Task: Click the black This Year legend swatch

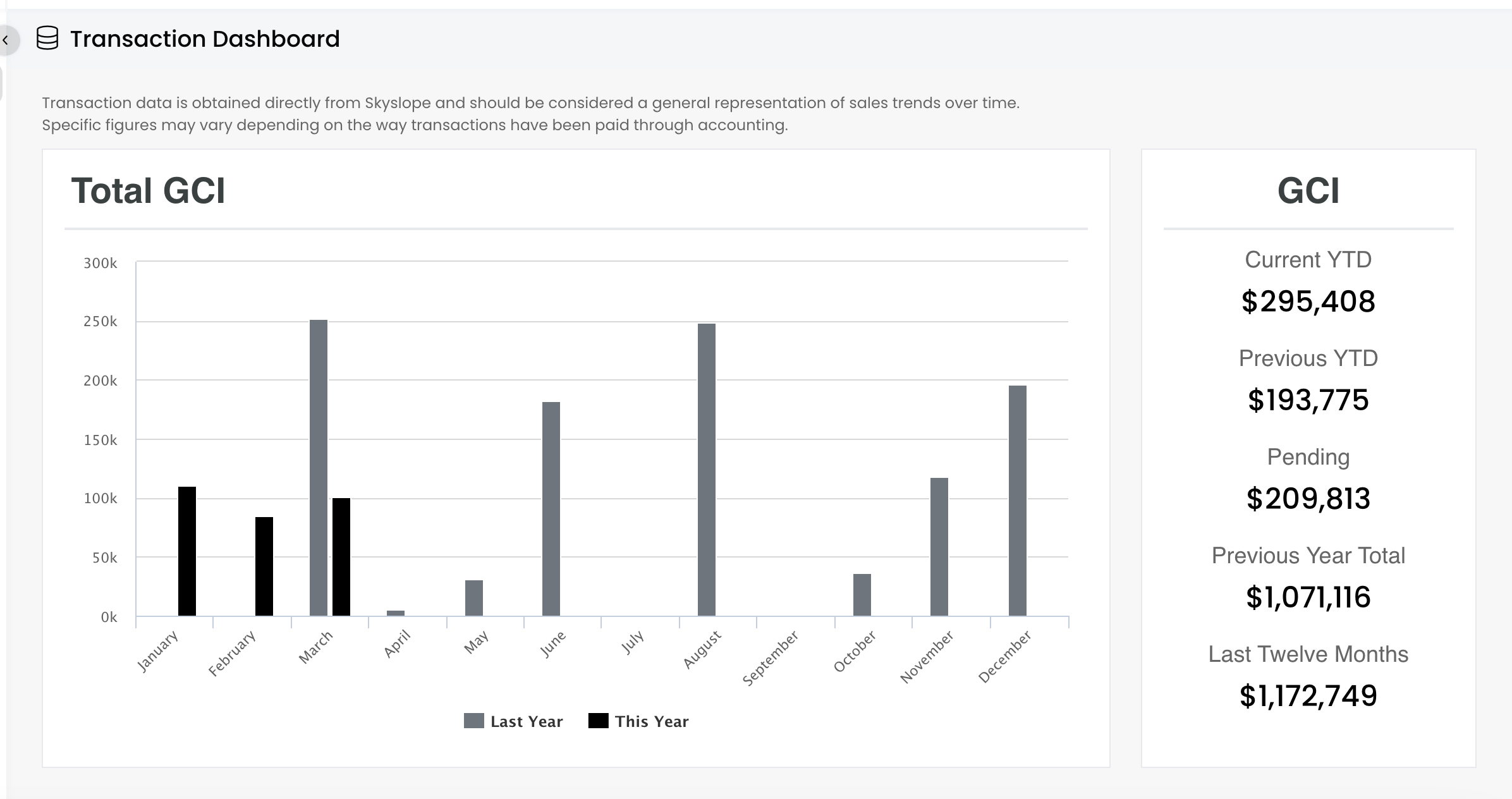Action: [598, 721]
